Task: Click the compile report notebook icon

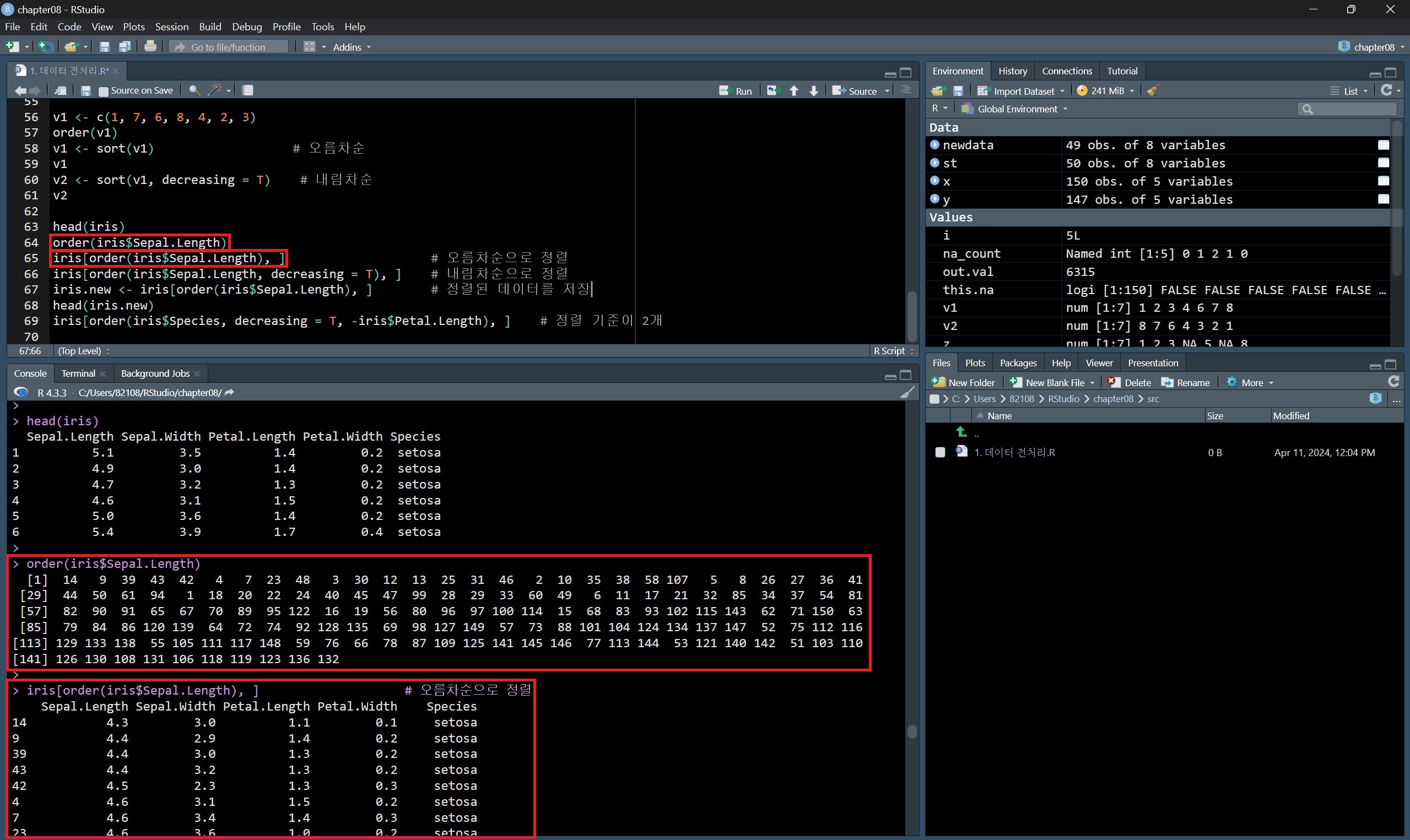Action: pyautogui.click(x=247, y=90)
